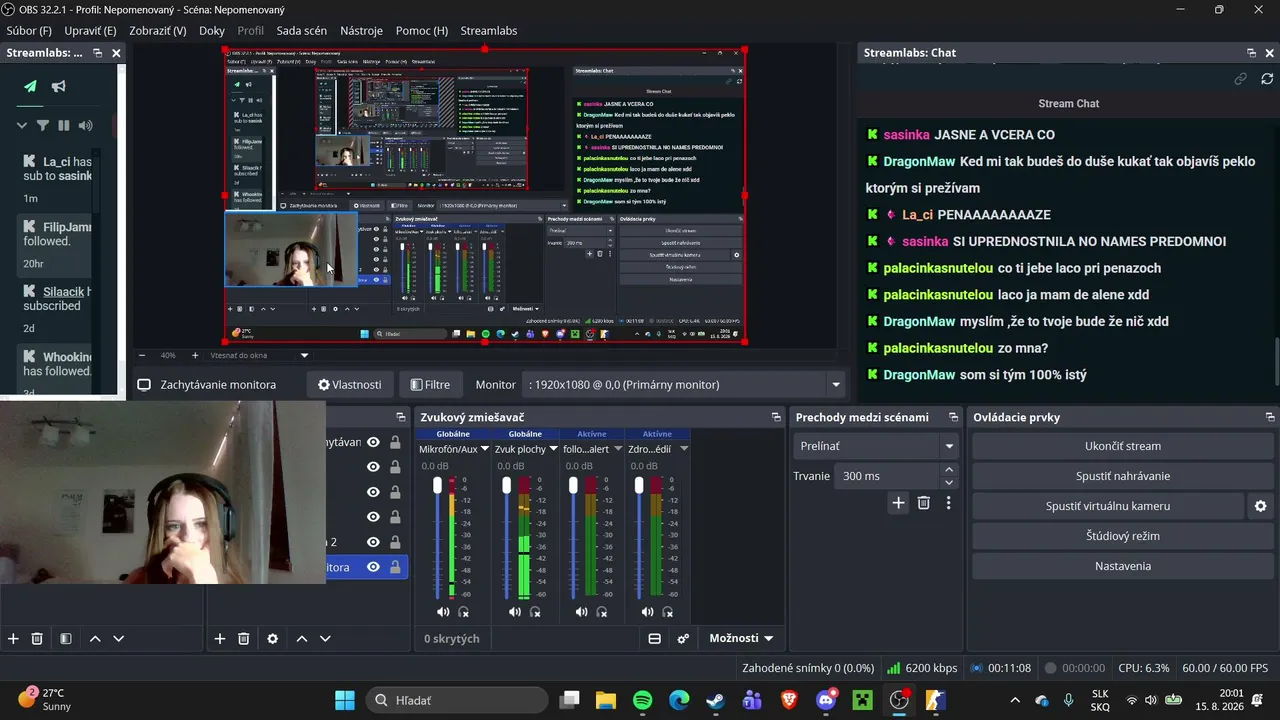
Task: Click Spustiť virtuálnu kameru button
Action: coord(1108,506)
